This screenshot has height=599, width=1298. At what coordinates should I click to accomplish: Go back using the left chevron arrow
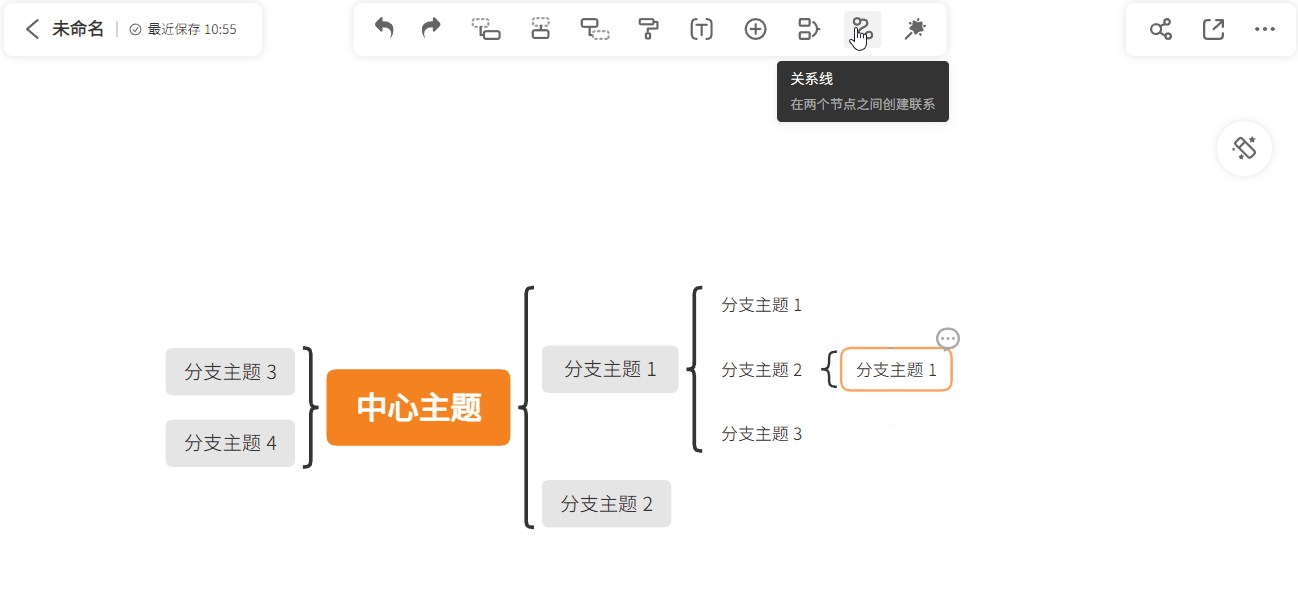[x=32, y=29]
